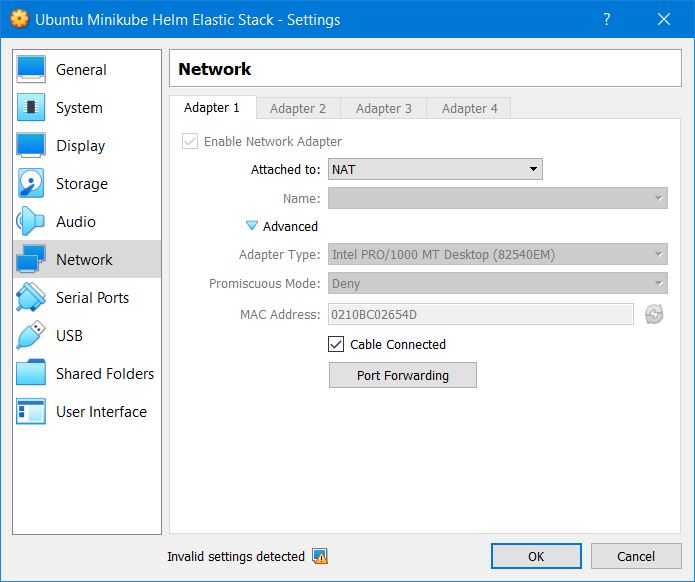Viewport: 695px width, 582px height.
Task: Toggle the Enable Network Adapter checkbox
Action: pos(190,142)
